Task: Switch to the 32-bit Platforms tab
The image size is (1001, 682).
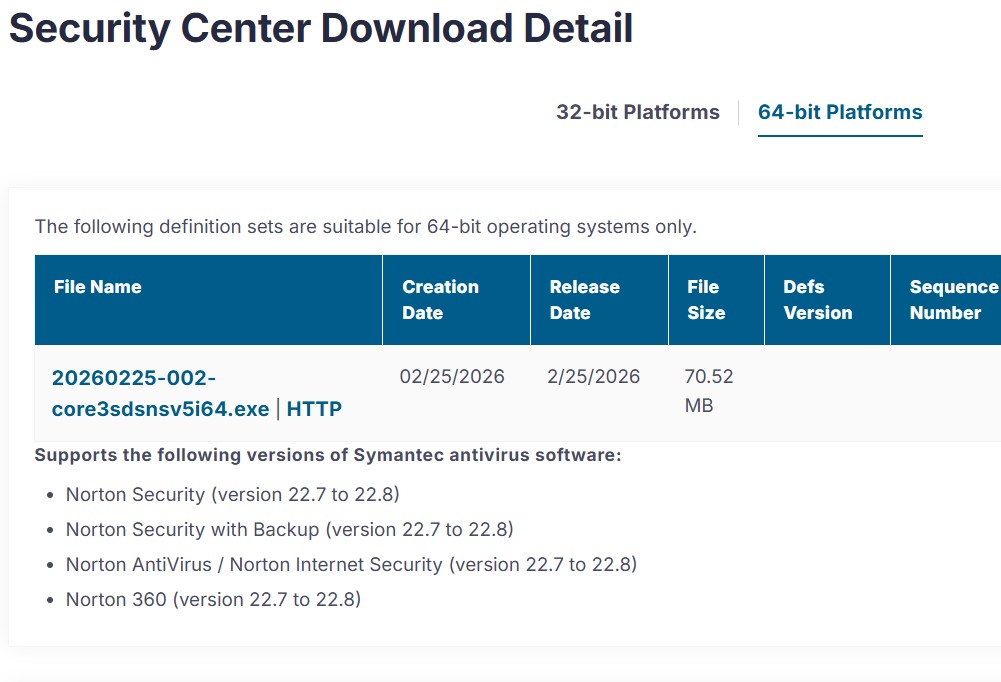Action: point(637,112)
